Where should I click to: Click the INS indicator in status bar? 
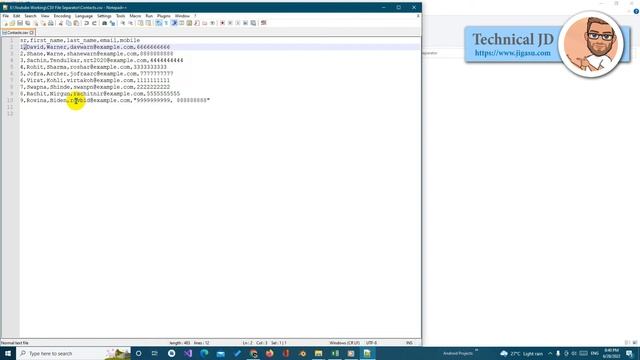pyautogui.click(x=409, y=343)
